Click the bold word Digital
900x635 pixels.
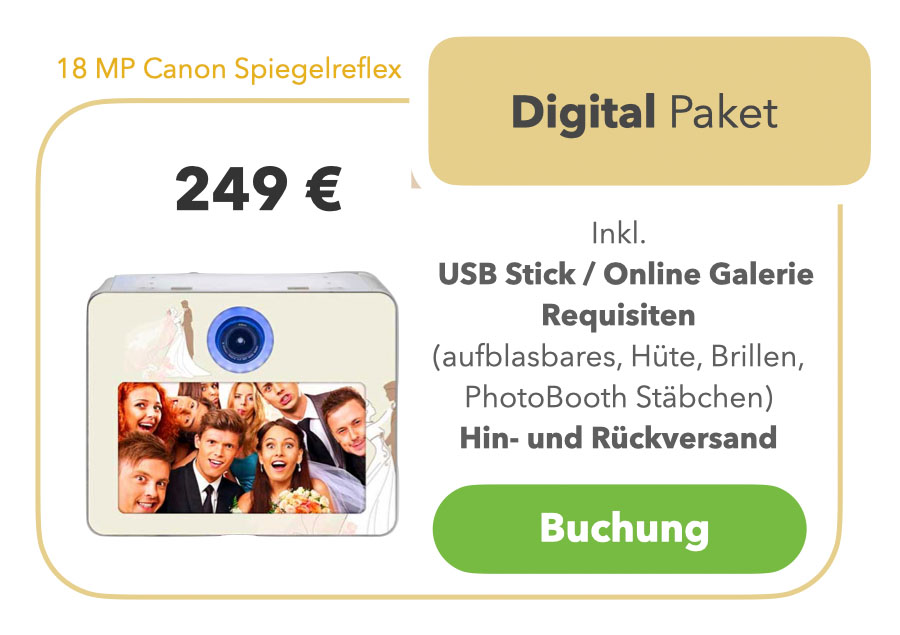(583, 112)
